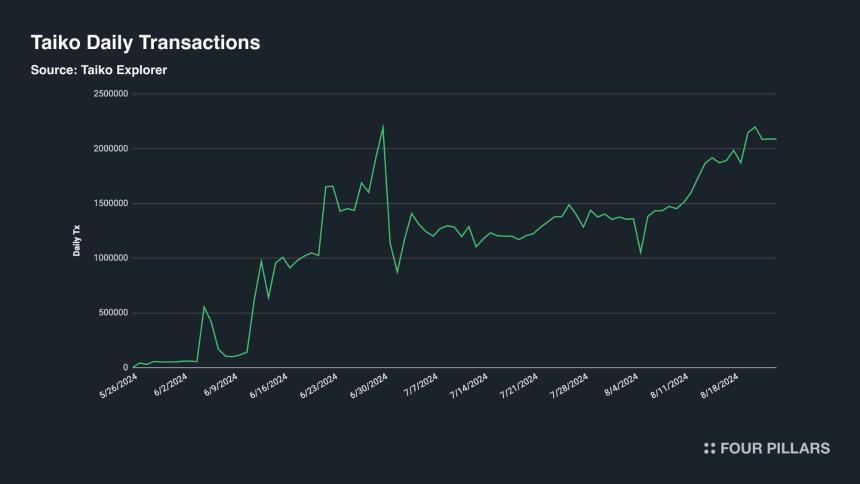Click the early-July trough after the peak
The image size is (860, 484).
tap(398, 272)
